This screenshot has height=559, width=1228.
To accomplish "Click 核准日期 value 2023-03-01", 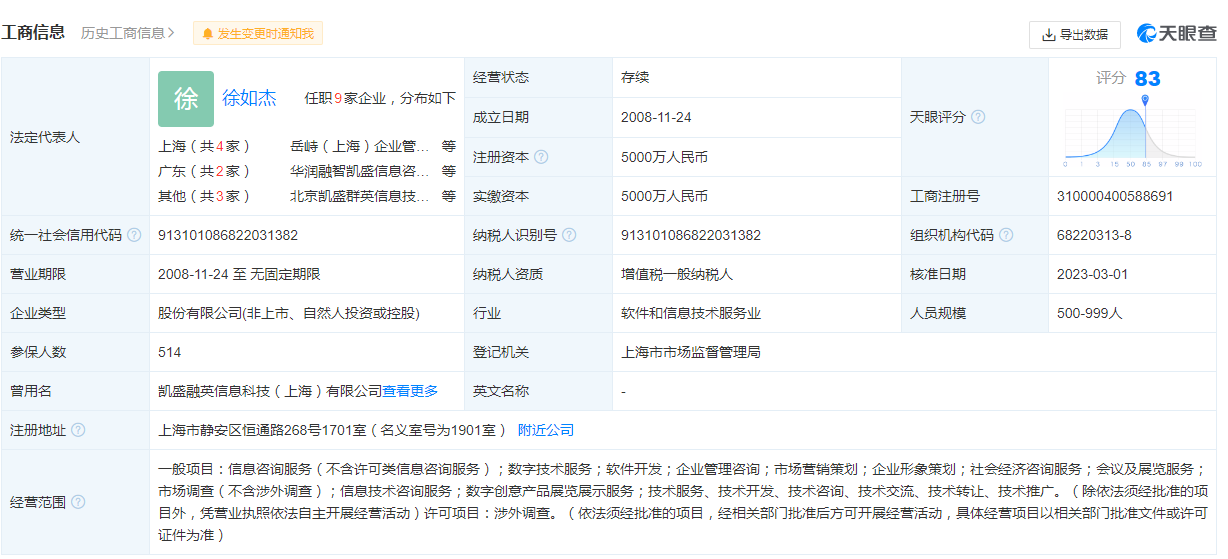I will [x=1092, y=274].
